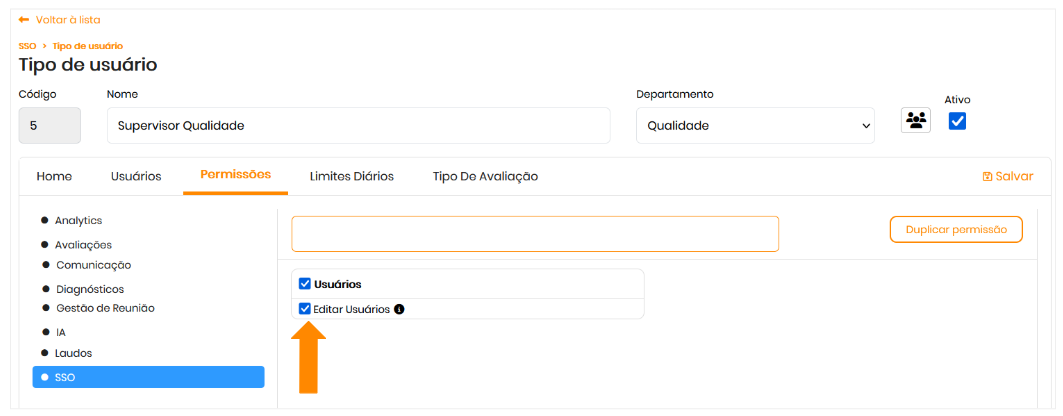Open the Limites Diários tab
Viewport: 1063px width, 416px height.
pos(351,176)
